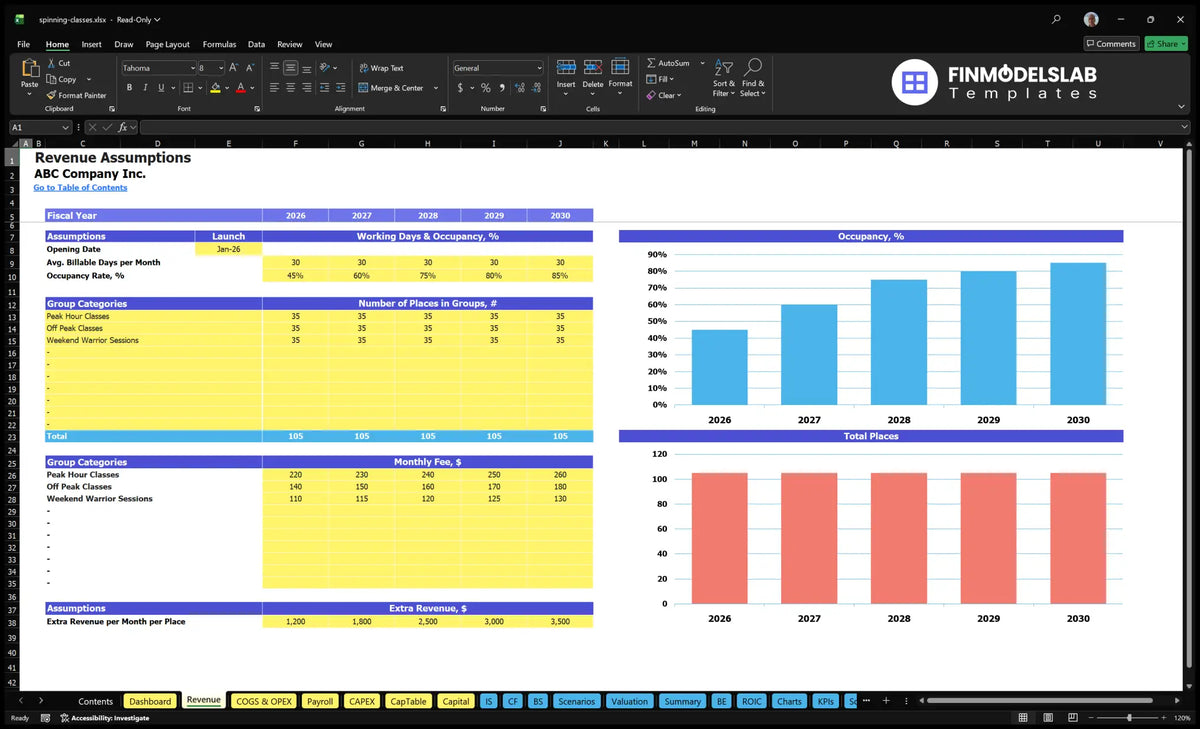Screen dimensions: 1200x729
Task: Apply accounting dollar number format
Action: [460, 88]
